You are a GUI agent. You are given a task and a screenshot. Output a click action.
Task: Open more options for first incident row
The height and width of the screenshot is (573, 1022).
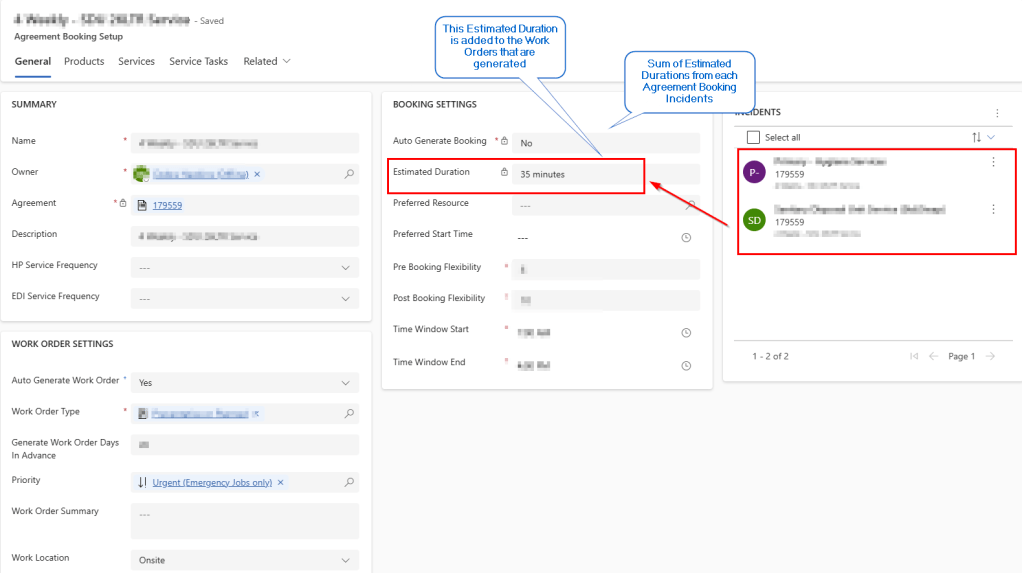[x=993, y=162]
